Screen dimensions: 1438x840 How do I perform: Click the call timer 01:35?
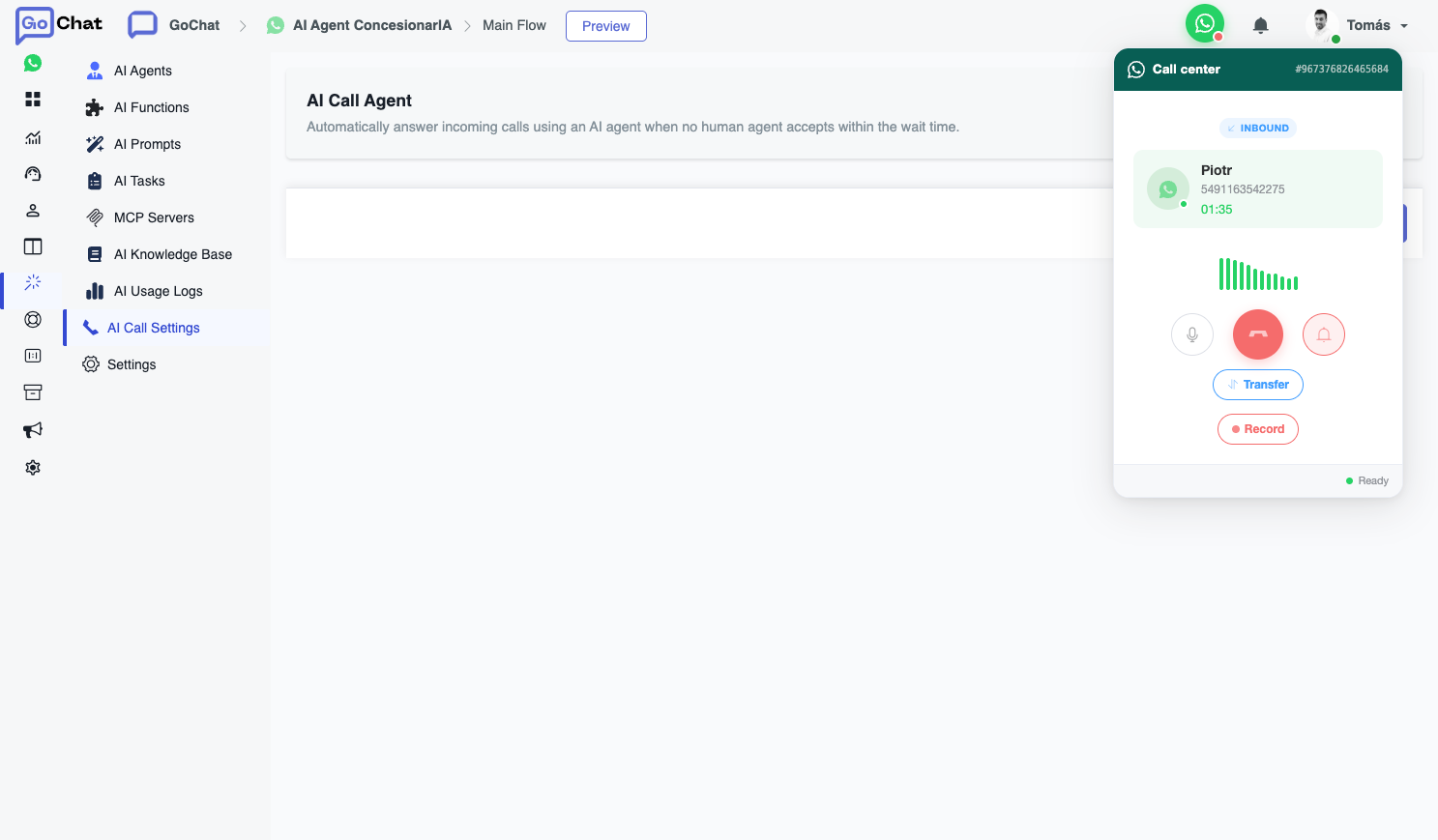[x=1217, y=210]
